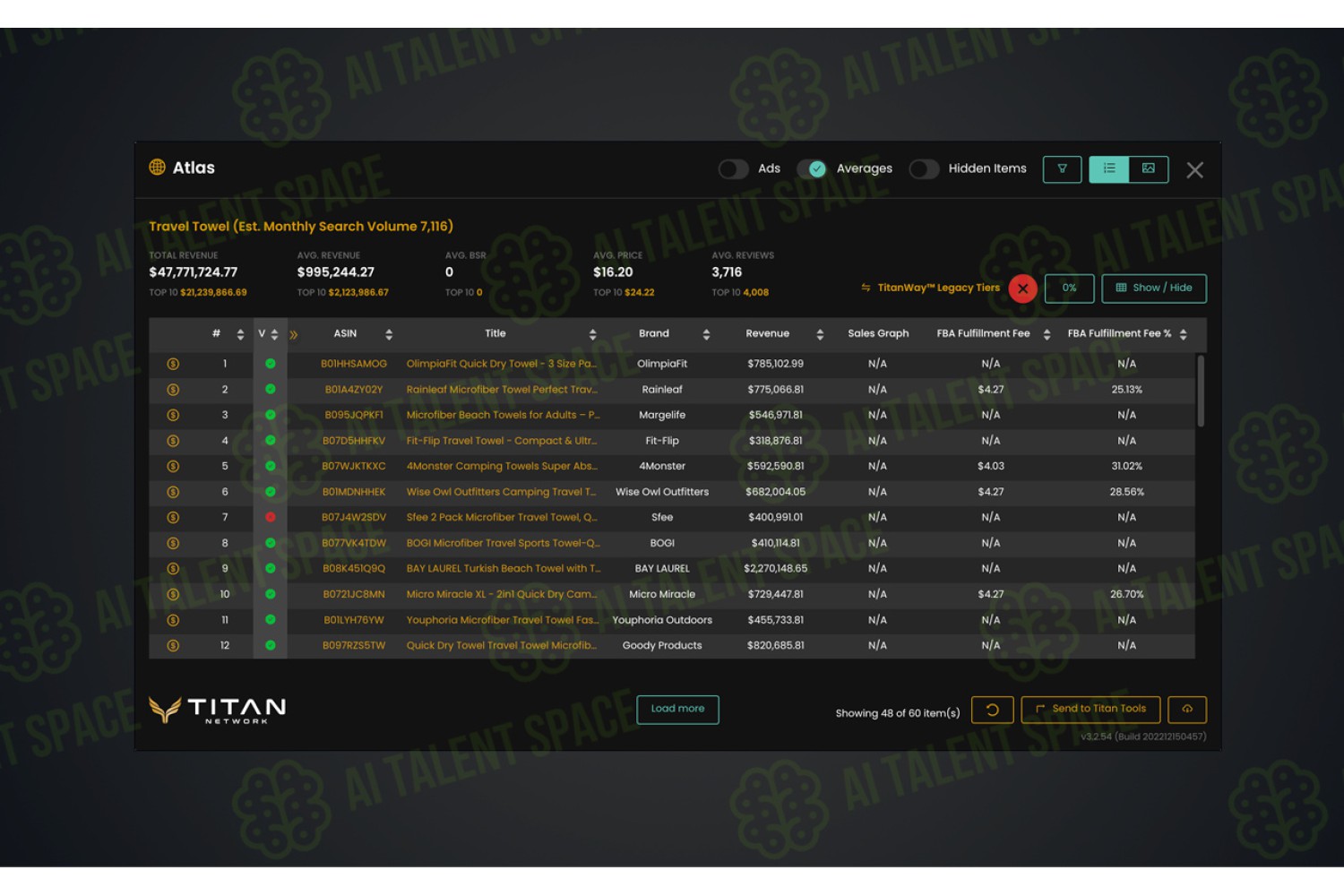Viewport: 1344px width, 896px height.
Task: Enable the Hidden Items switch
Action: point(924,168)
